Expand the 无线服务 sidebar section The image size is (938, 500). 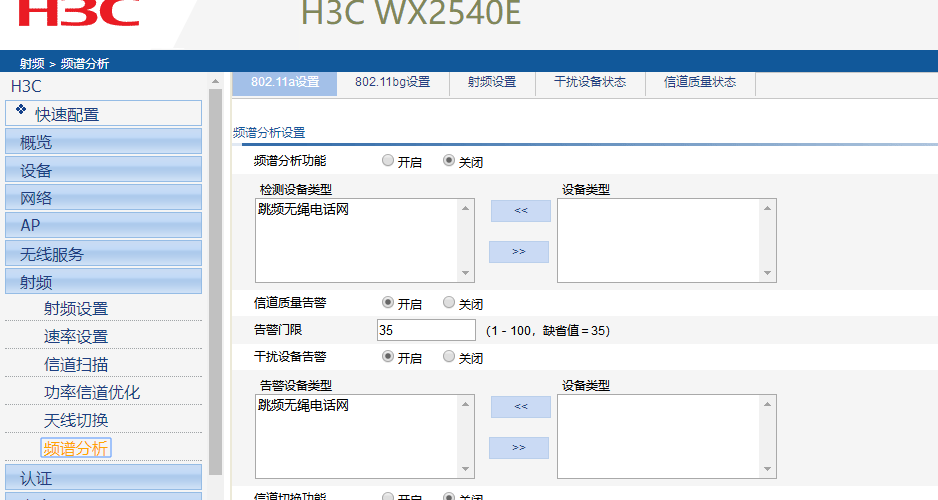pos(103,254)
